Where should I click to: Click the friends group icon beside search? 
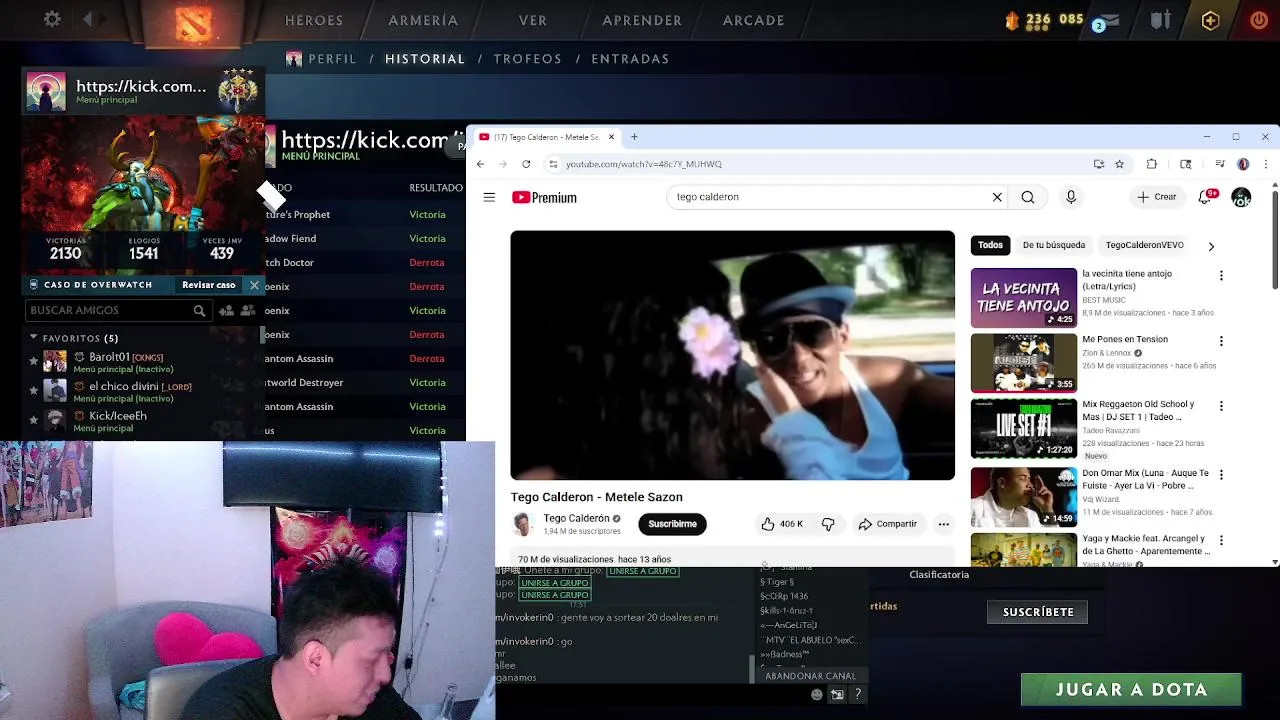click(247, 311)
